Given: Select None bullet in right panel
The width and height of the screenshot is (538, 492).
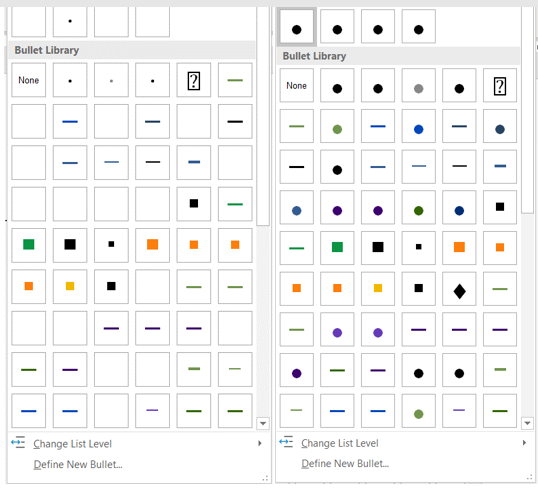Looking at the screenshot, I should click(296, 85).
